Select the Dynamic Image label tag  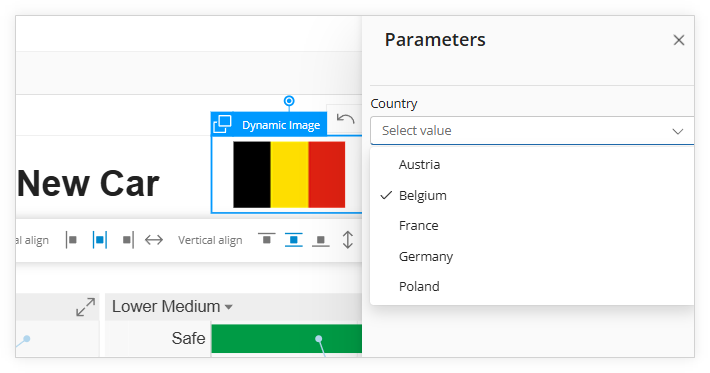pos(281,125)
